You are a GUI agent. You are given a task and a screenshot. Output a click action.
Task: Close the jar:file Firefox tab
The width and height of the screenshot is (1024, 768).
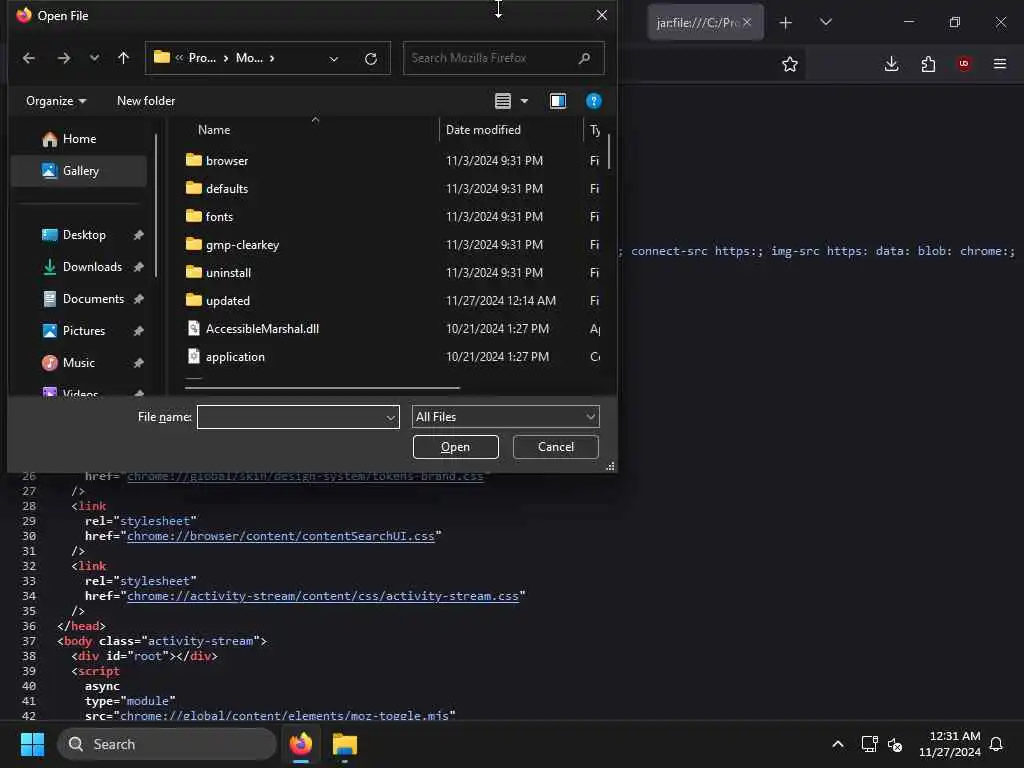click(x=747, y=22)
